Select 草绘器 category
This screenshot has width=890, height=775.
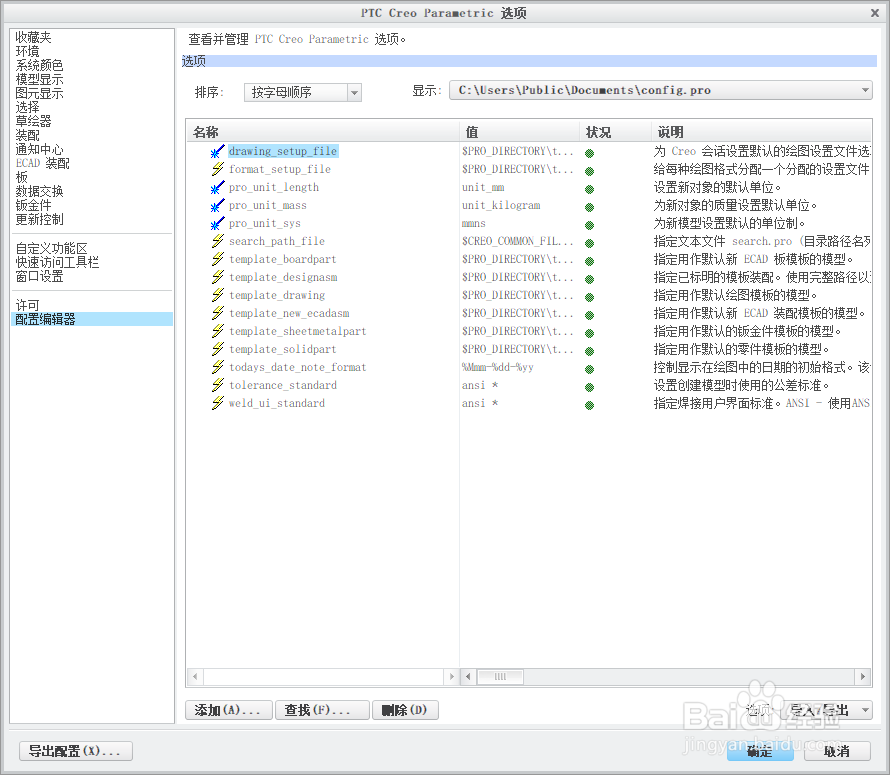(33, 121)
